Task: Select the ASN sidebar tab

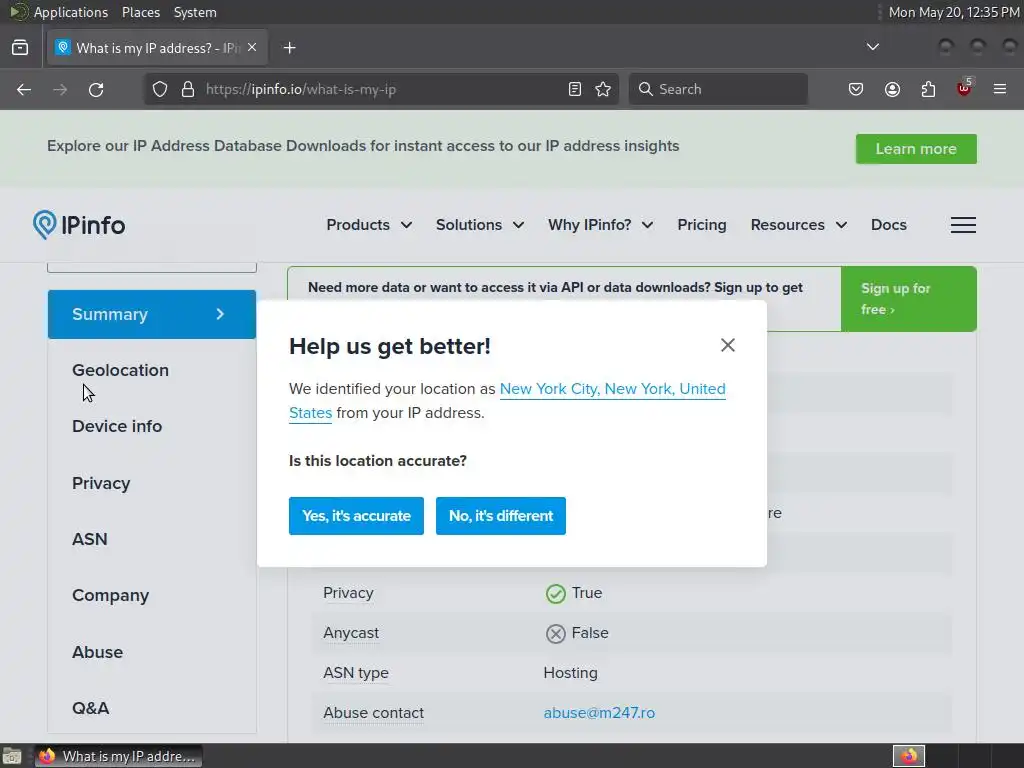Action: [x=89, y=539]
